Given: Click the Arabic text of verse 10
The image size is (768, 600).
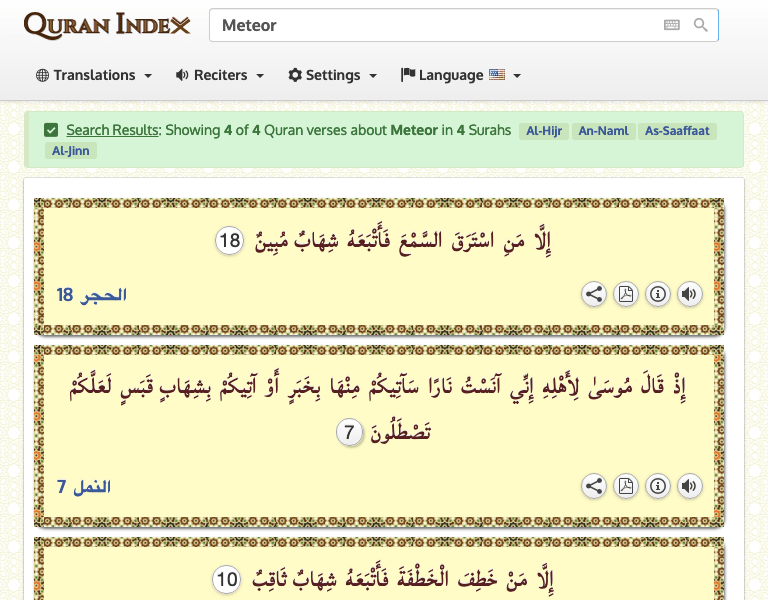Looking at the screenshot, I should (x=403, y=579).
